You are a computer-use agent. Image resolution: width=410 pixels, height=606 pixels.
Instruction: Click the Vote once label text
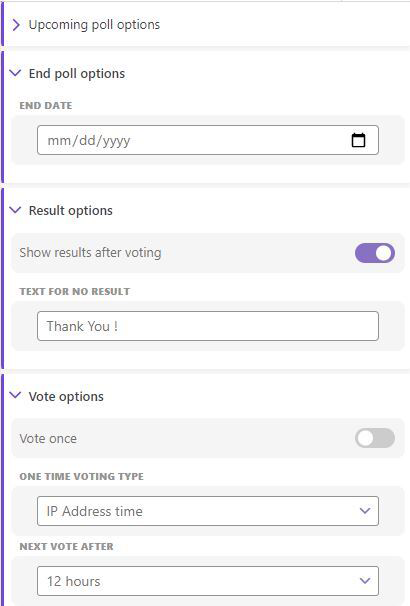(x=48, y=438)
